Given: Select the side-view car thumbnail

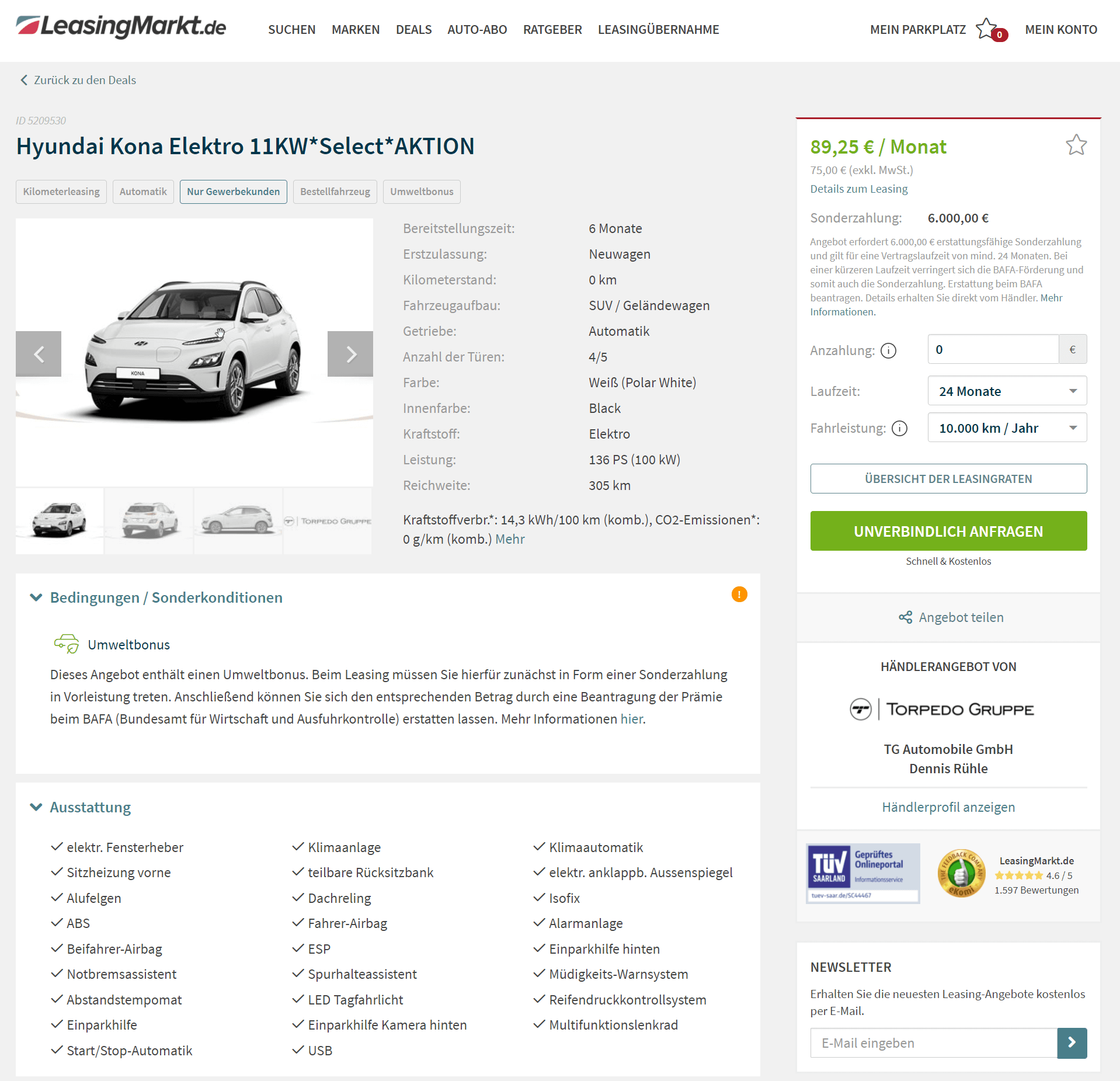Looking at the screenshot, I should point(238,520).
